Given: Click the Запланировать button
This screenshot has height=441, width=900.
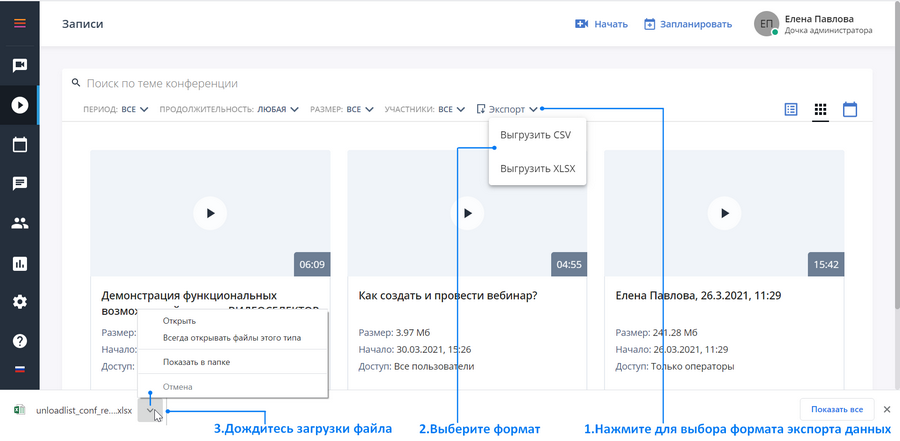Looking at the screenshot, I should [688, 24].
